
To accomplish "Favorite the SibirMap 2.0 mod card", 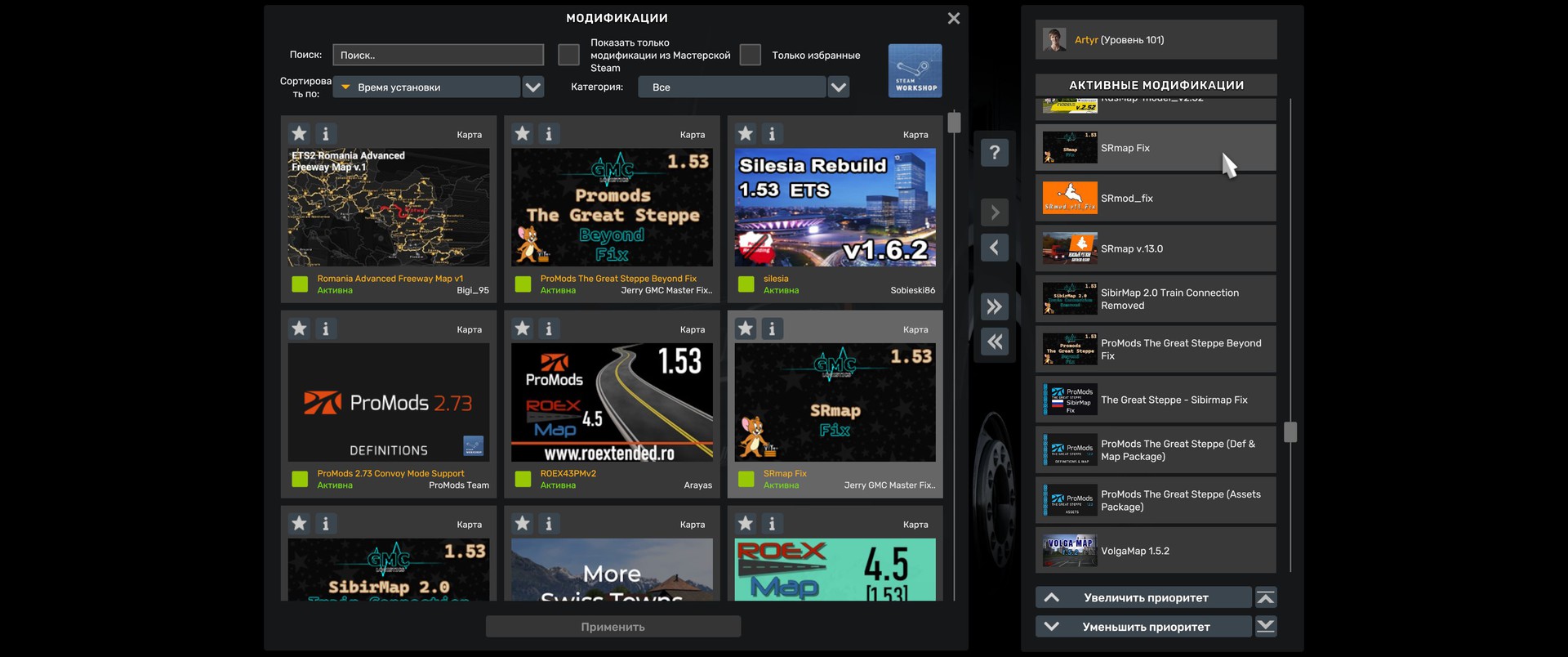I will coord(300,523).
